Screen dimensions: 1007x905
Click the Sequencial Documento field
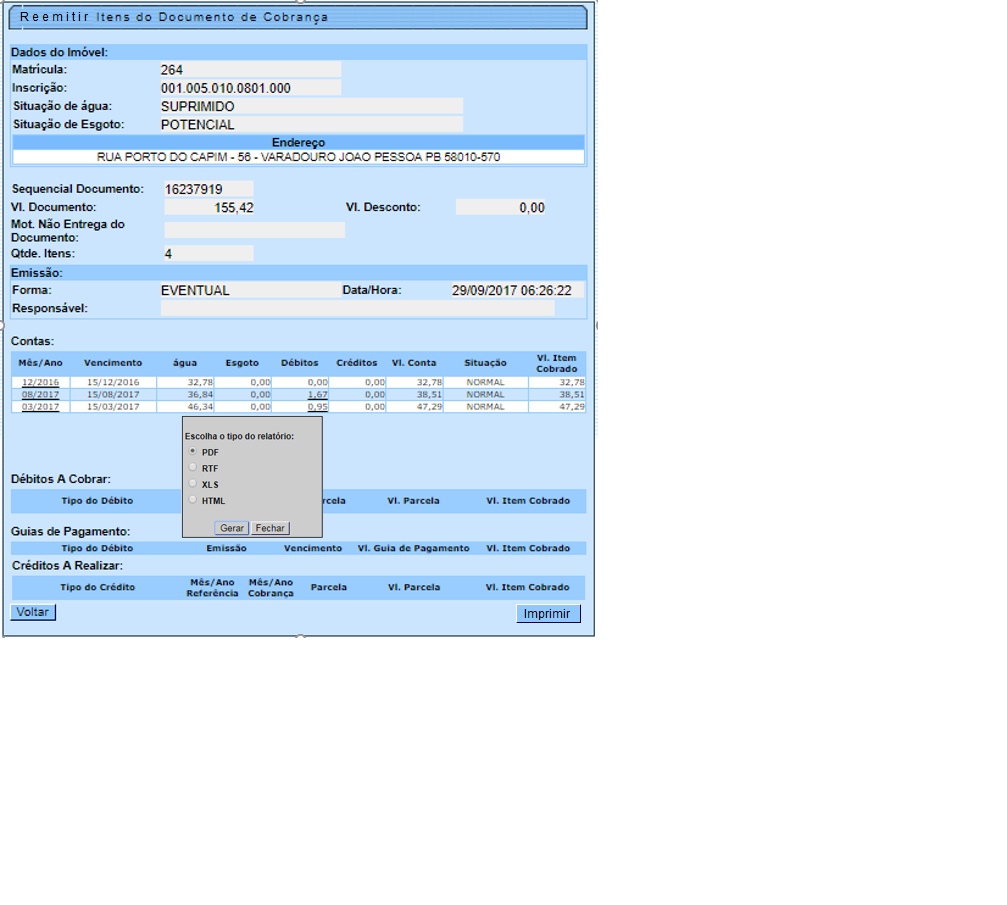pyautogui.click(x=208, y=189)
